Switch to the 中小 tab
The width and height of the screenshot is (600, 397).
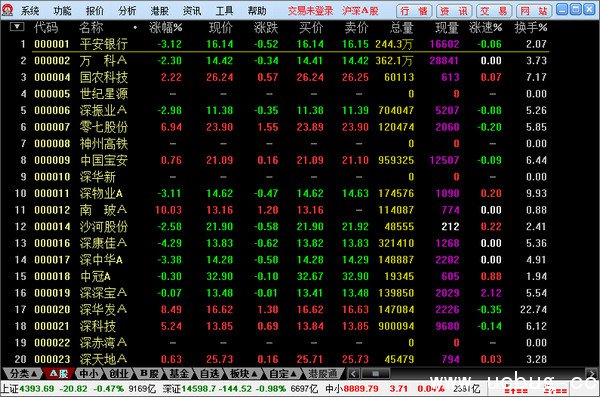click(x=89, y=374)
